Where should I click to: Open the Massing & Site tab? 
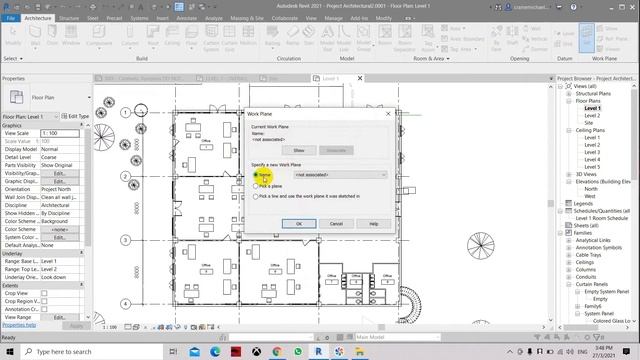pyautogui.click(x=247, y=18)
